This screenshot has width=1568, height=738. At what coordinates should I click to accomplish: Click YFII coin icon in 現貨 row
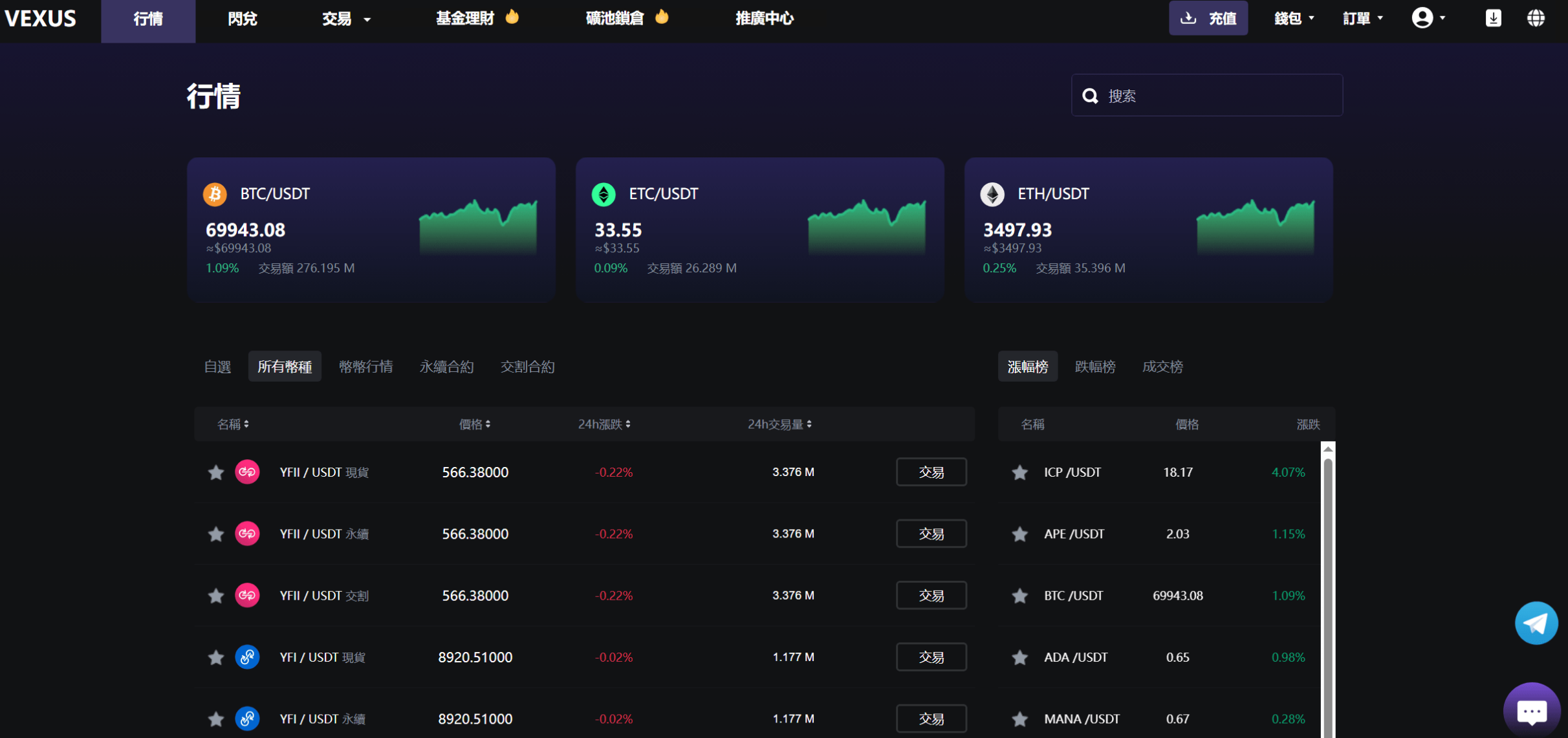247,472
